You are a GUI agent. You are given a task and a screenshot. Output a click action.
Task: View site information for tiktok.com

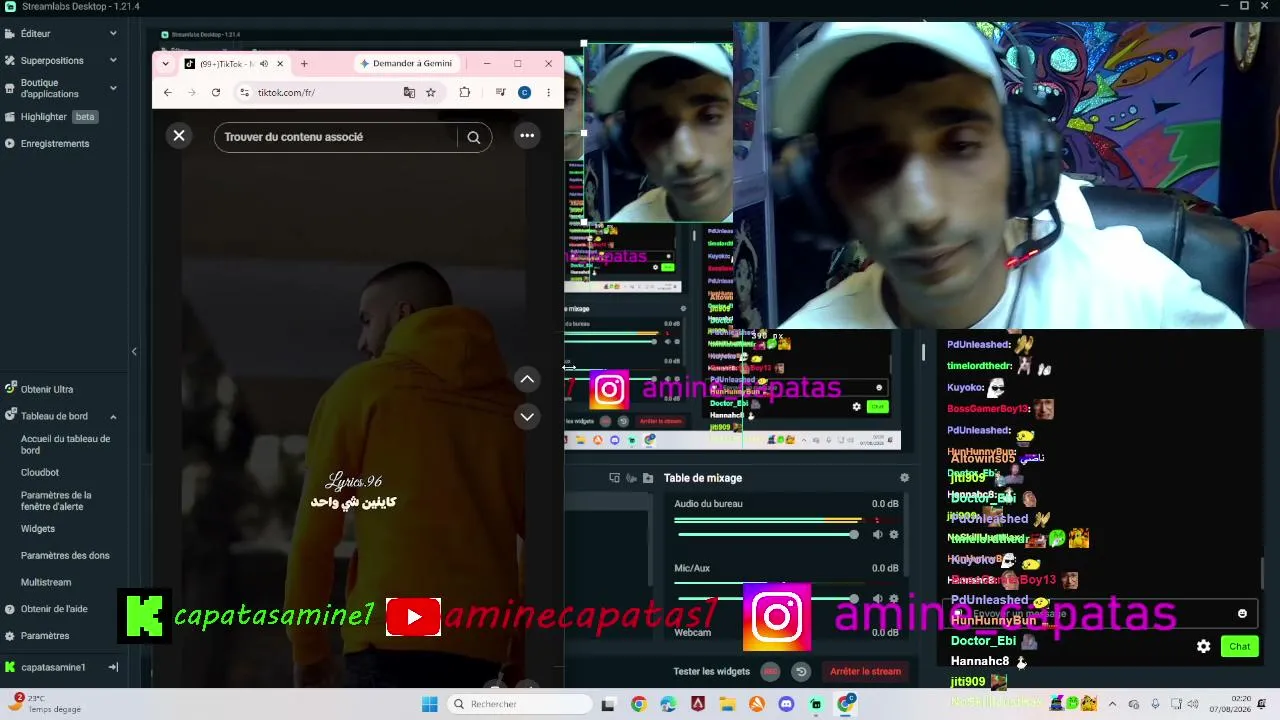tap(244, 92)
